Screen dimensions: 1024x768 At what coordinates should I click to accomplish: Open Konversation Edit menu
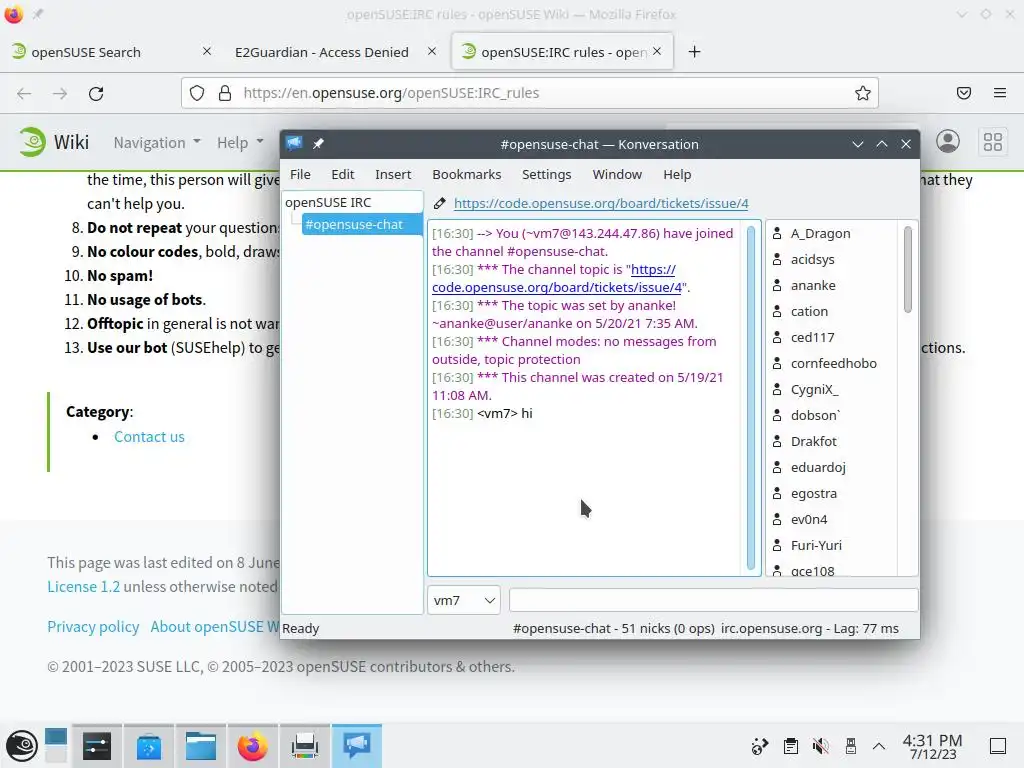(342, 174)
